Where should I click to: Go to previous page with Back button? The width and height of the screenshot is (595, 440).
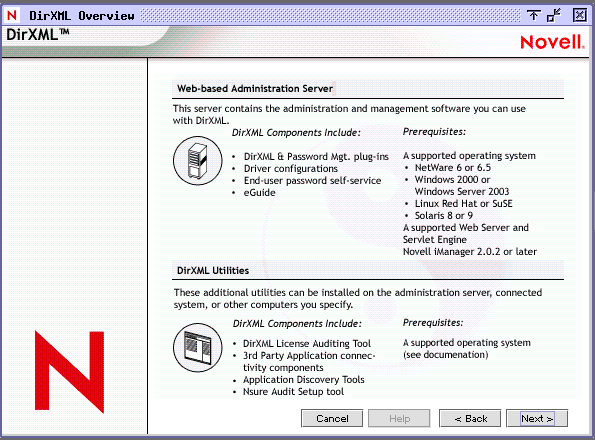click(x=470, y=418)
